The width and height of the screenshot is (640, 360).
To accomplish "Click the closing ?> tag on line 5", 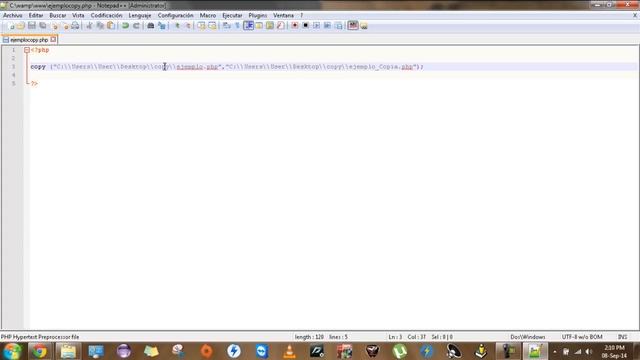I will 34,83.
